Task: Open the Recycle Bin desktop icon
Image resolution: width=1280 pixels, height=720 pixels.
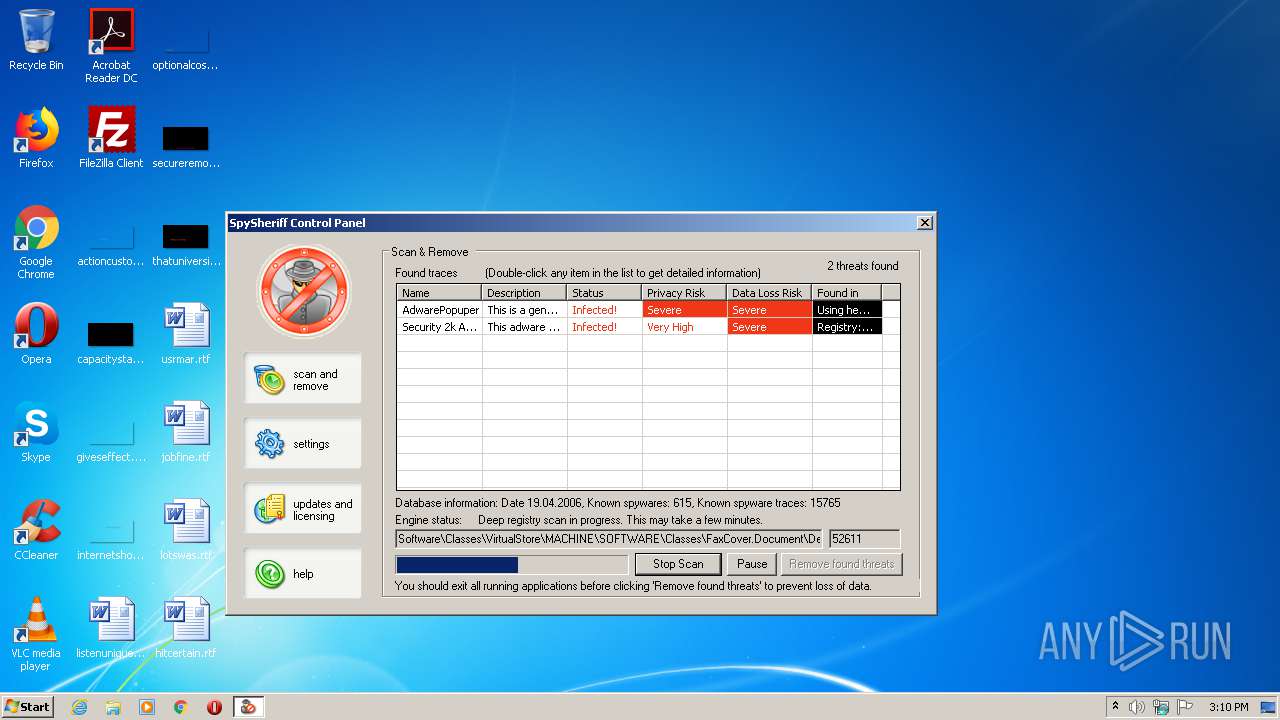Action: [x=36, y=41]
